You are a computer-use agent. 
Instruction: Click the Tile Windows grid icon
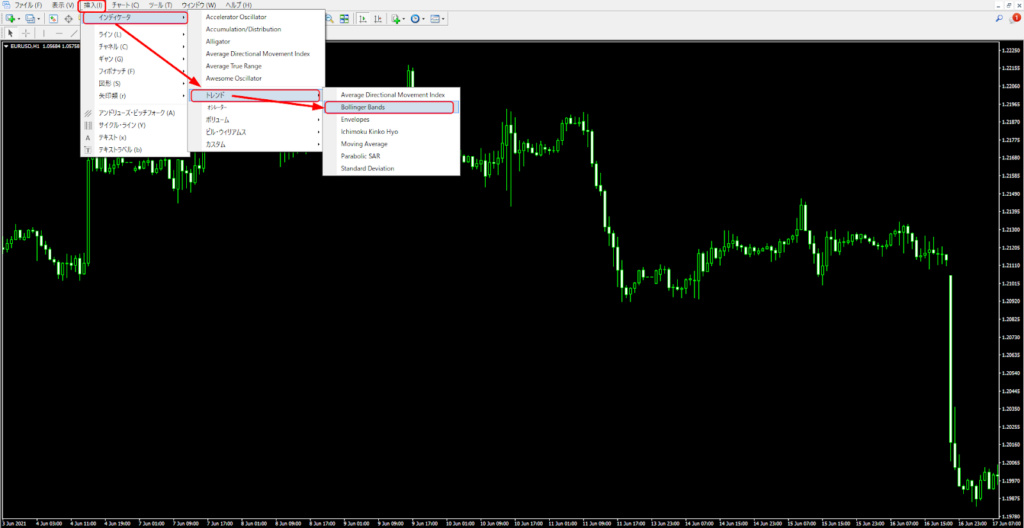(344, 18)
